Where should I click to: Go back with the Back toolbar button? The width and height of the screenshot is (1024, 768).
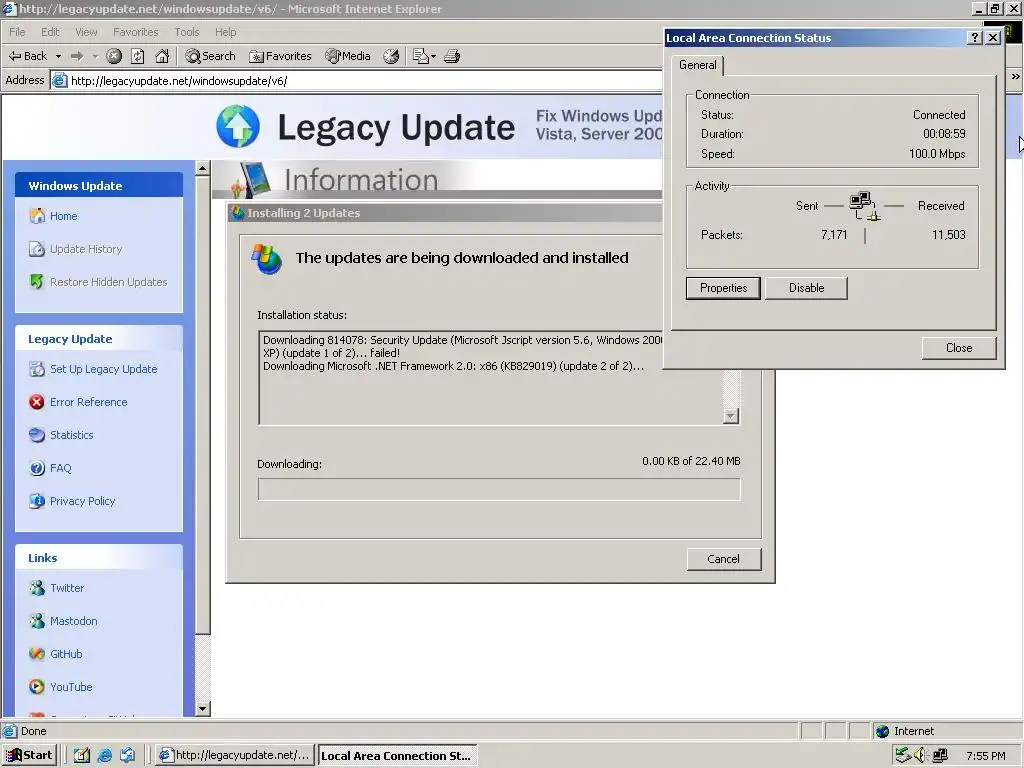point(27,56)
